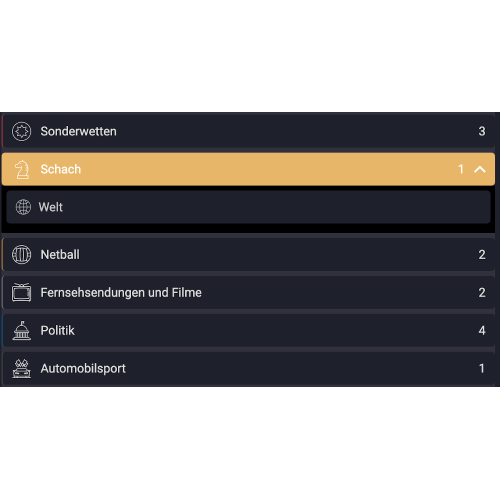
Task: Click the Schach text label
Action: coord(61,169)
